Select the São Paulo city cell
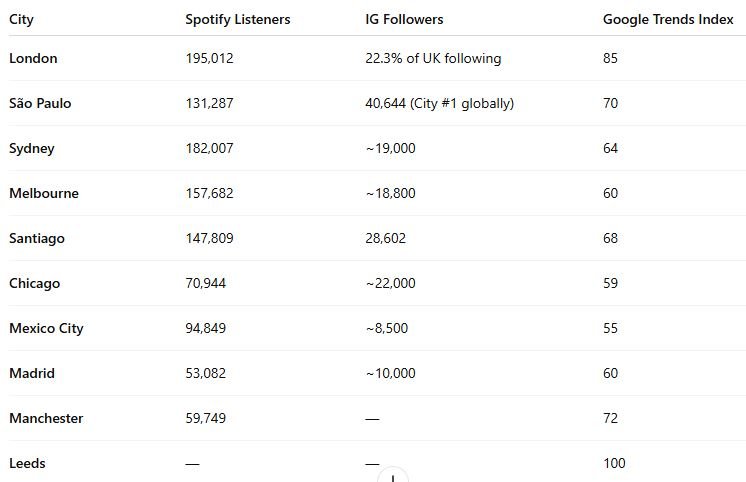Screen dimensions: 746x482 point(40,103)
